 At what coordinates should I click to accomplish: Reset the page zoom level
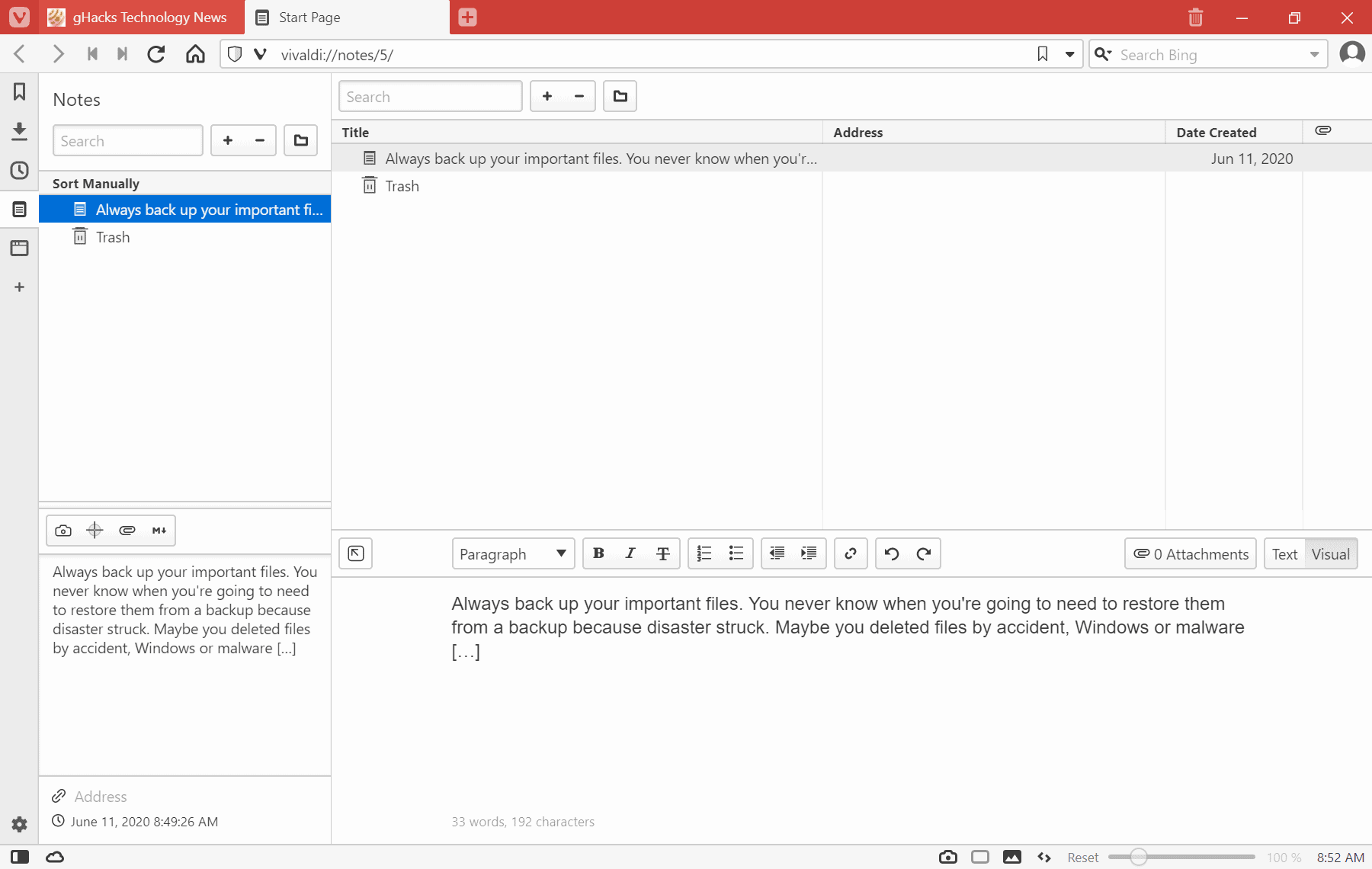1082,857
